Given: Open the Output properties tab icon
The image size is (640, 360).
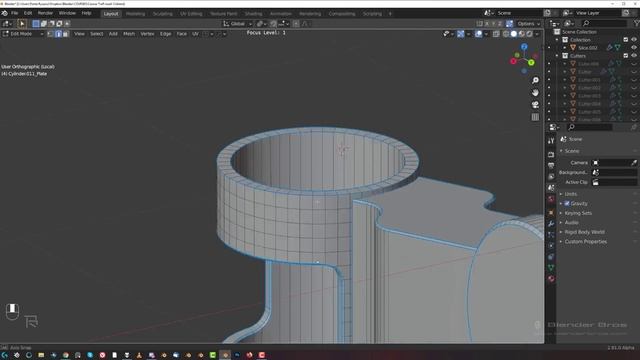Looking at the screenshot, I should [551, 165].
